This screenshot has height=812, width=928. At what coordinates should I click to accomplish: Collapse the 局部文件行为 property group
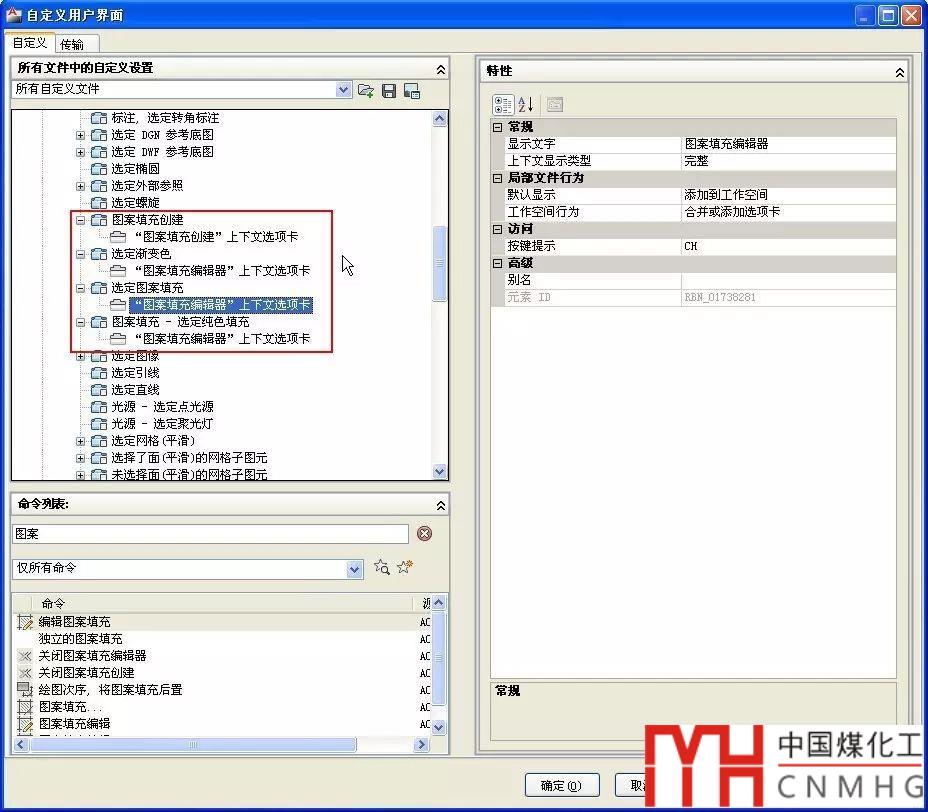(498, 178)
